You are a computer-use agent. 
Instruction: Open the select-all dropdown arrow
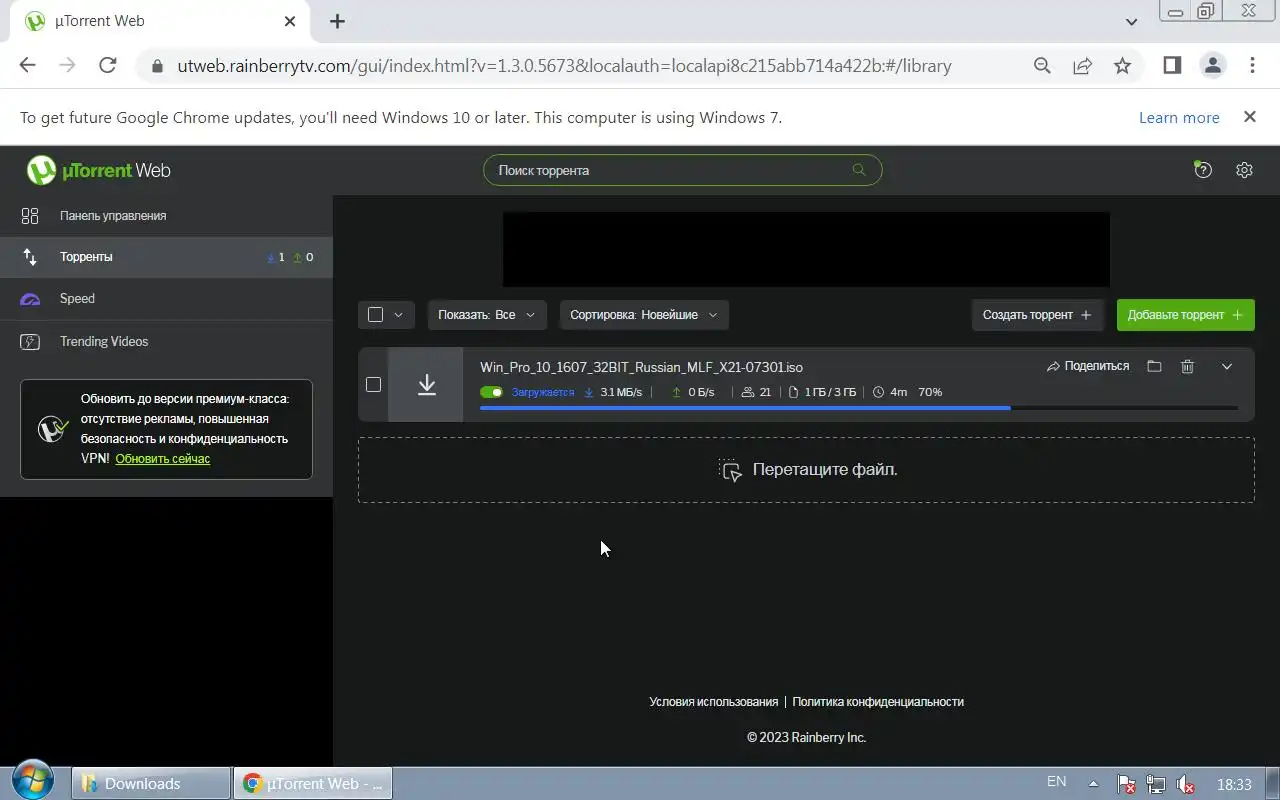[x=398, y=315]
